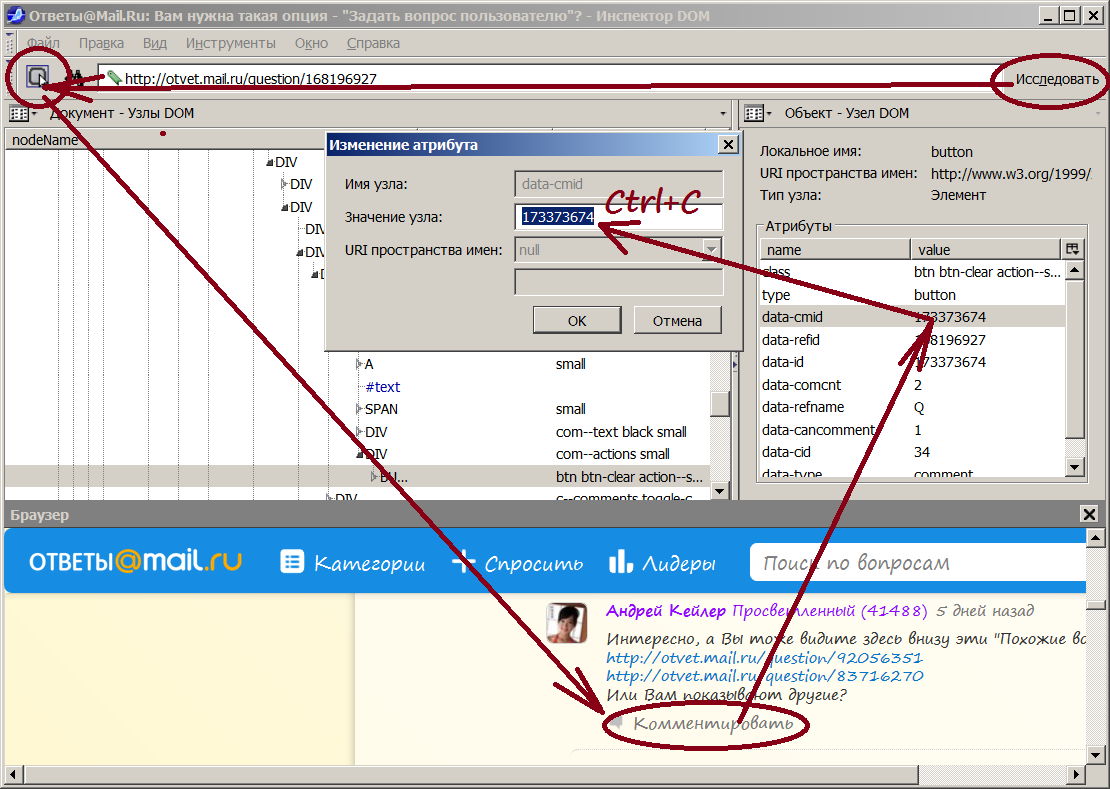Click user avatar of Андрей Кейлер
Viewport: 1110px width, 789px height.
click(x=566, y=623)
